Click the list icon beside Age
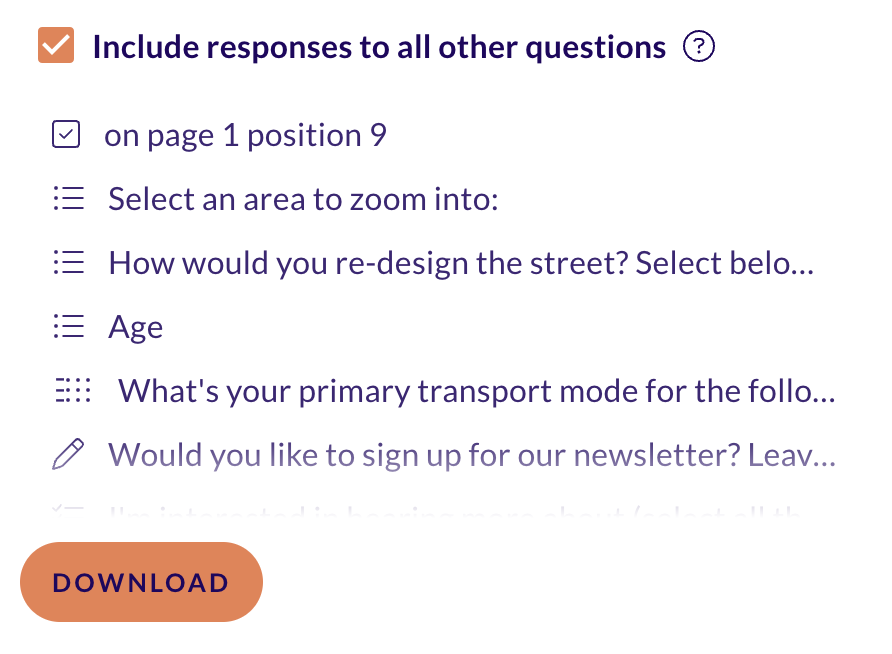 tap(69, 326)
